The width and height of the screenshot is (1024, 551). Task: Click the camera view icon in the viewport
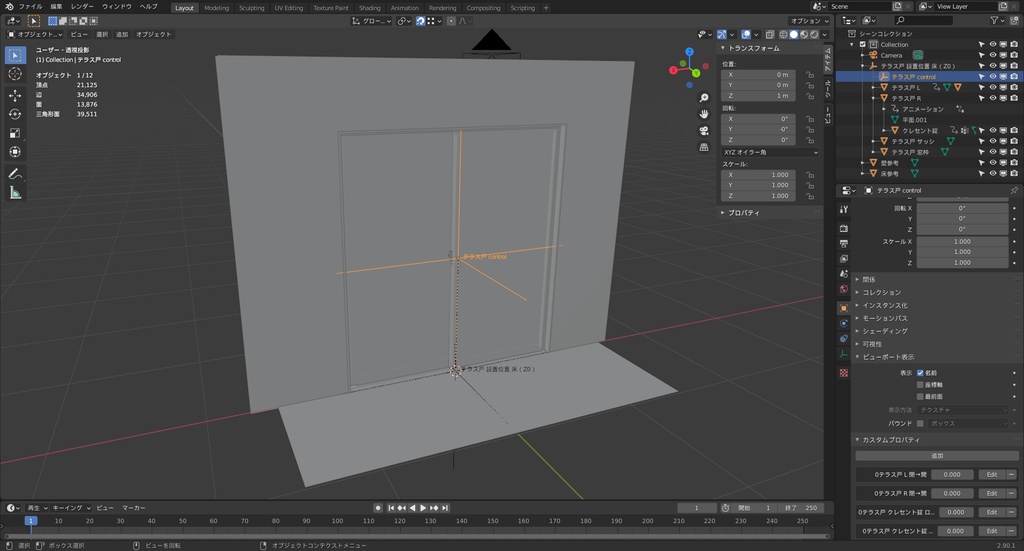(x=705, y=130)
